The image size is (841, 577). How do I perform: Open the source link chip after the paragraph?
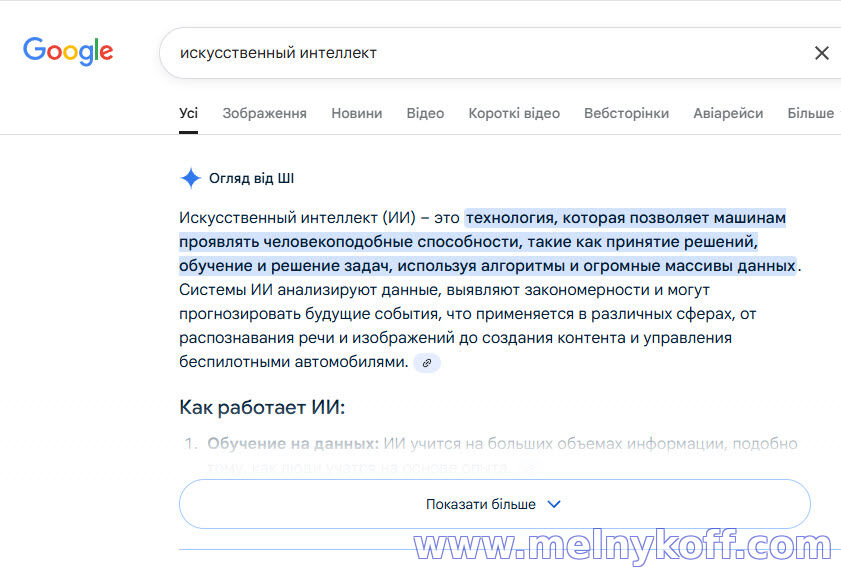point(427,363)
